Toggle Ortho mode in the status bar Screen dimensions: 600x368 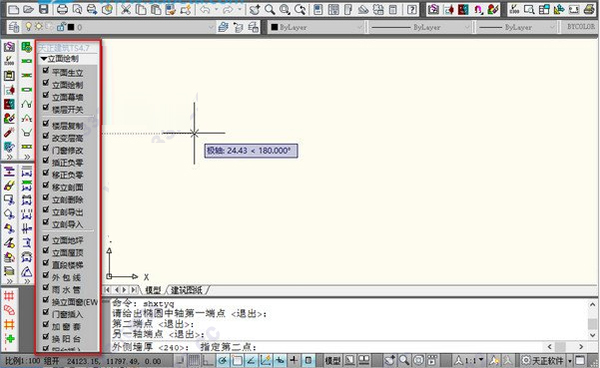(209, 360)
